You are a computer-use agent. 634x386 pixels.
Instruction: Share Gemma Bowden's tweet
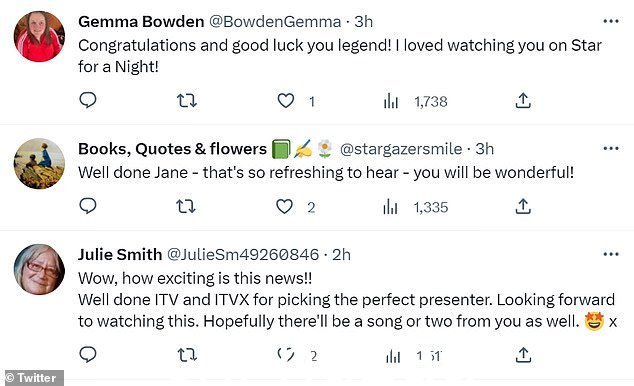523,101
